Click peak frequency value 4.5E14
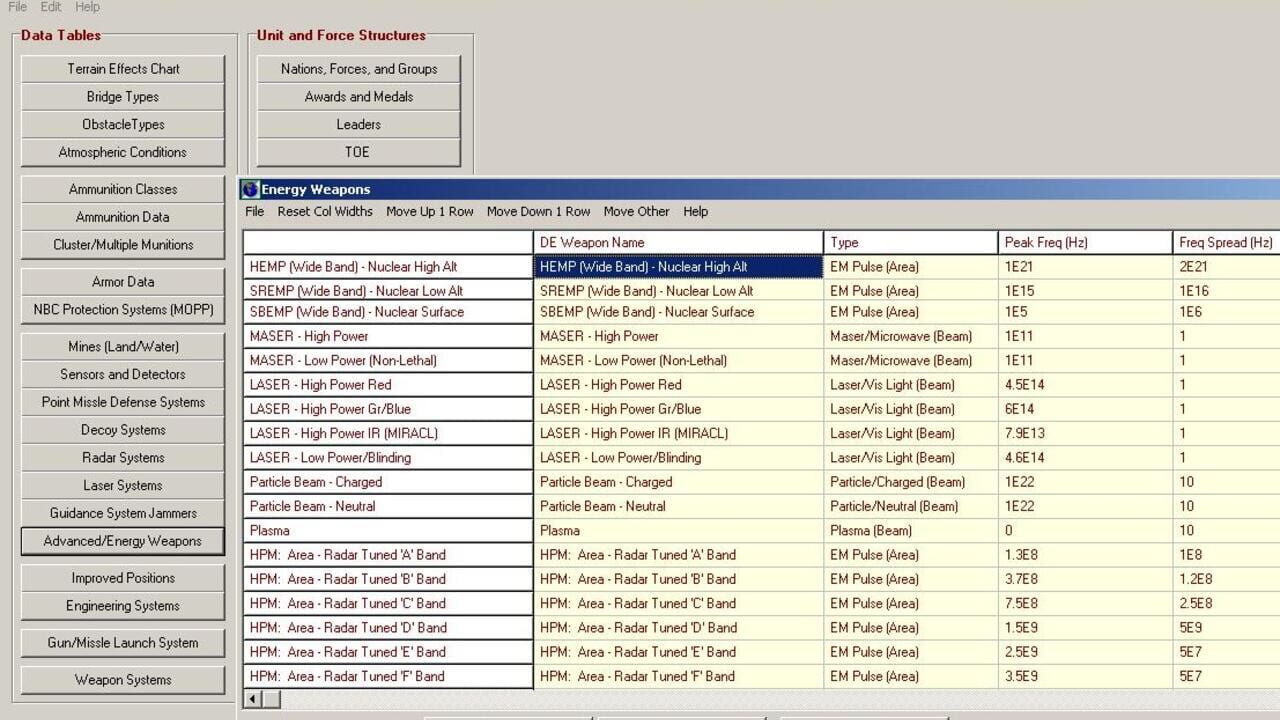The height and width of the screenshot is (720, 1280). (1086, 385)
